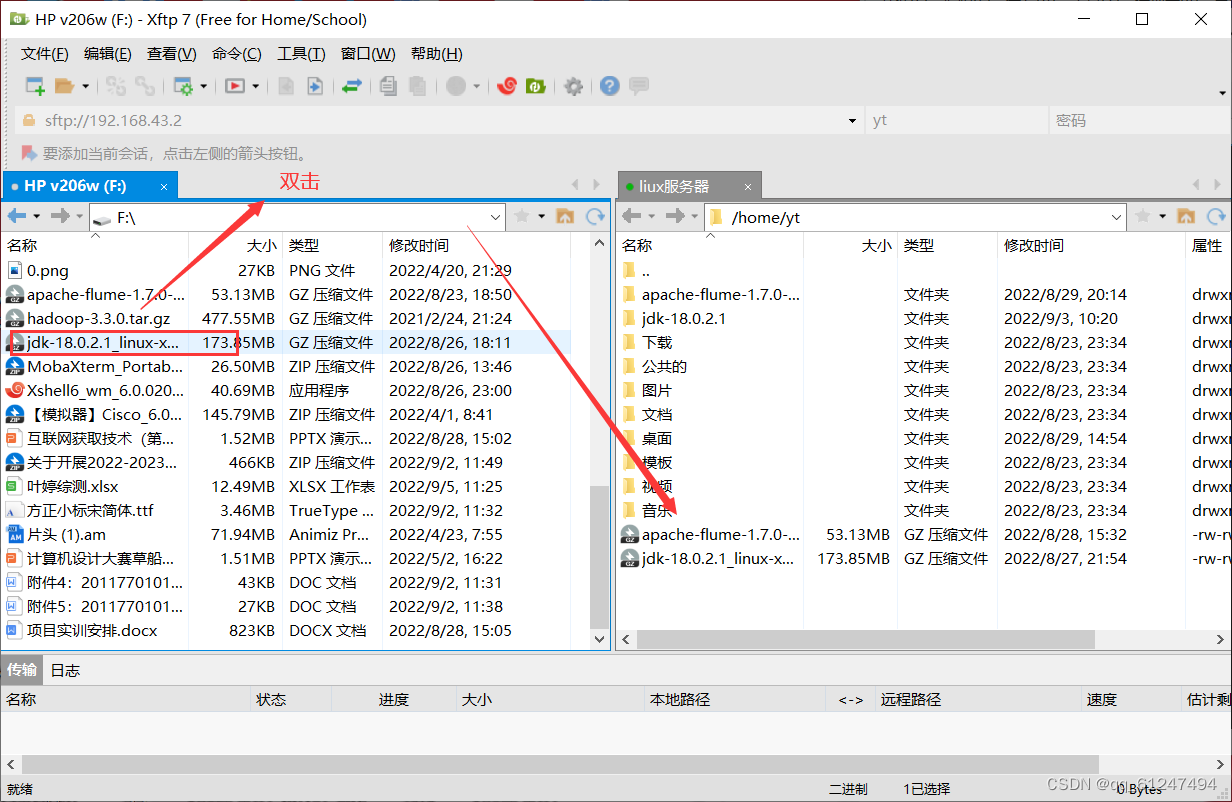Open the 窗口(W) menu
This screenshot has height=802, width=1232.
[368, 54]
